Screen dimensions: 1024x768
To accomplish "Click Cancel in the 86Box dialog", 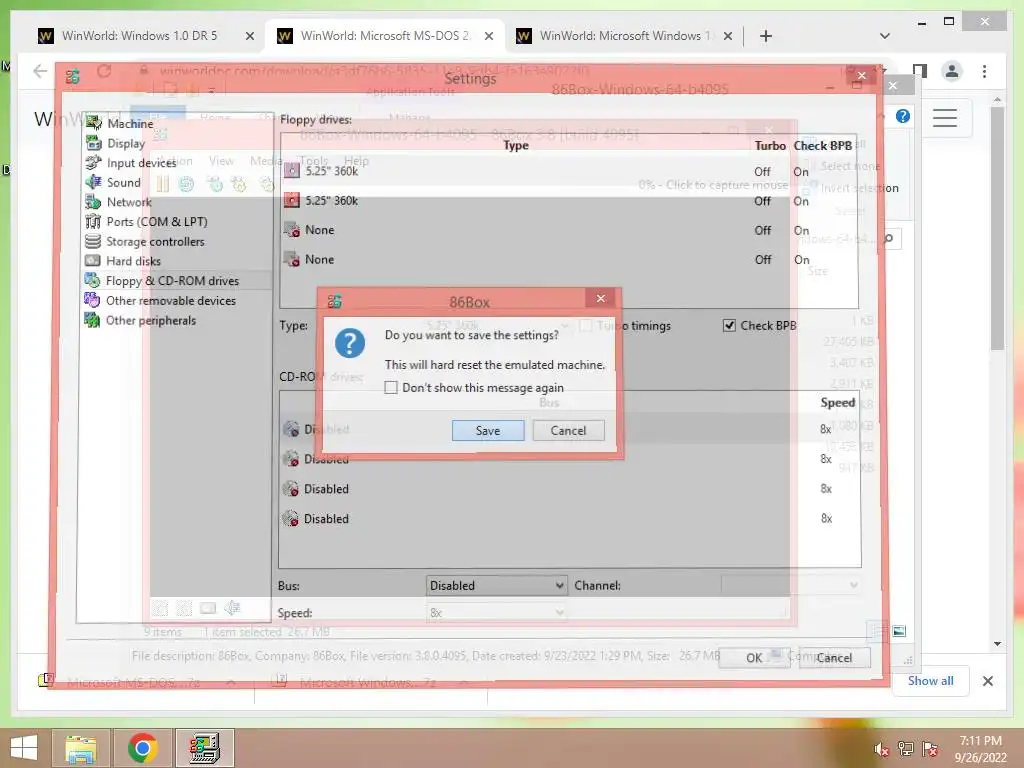I will click(x=568, y=430).
